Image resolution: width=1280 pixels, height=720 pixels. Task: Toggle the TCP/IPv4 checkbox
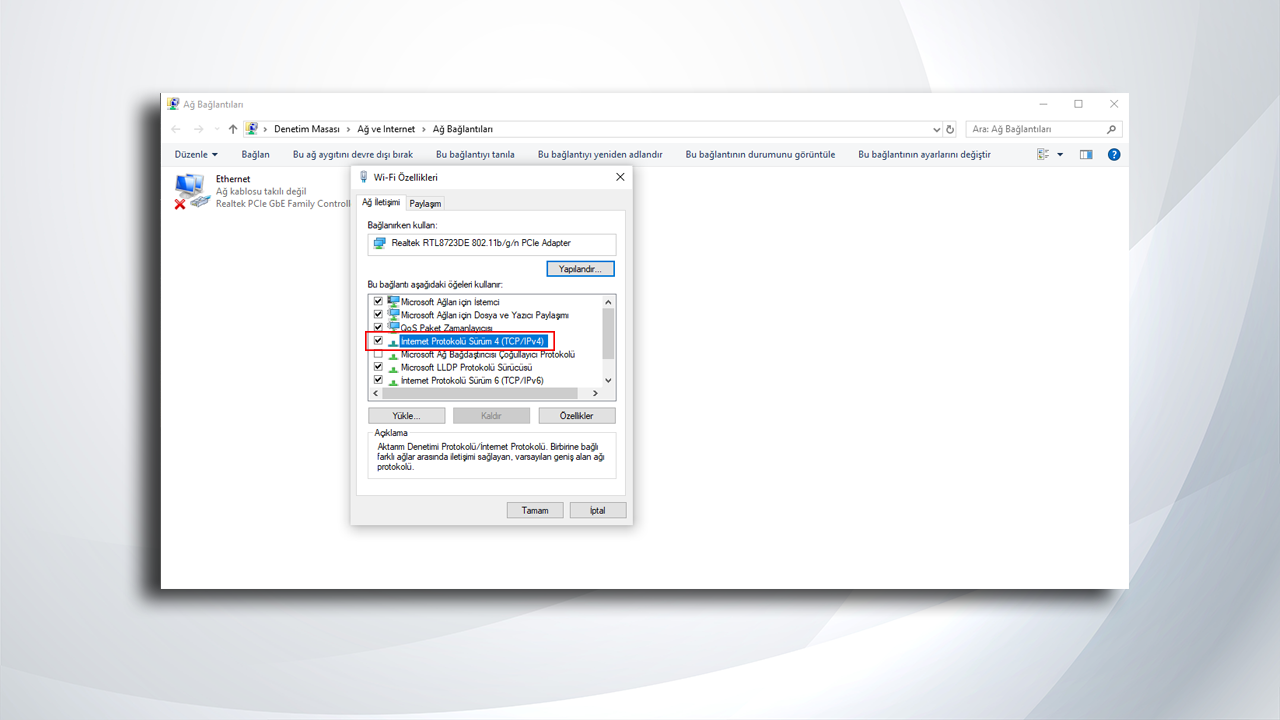point(378,341)
